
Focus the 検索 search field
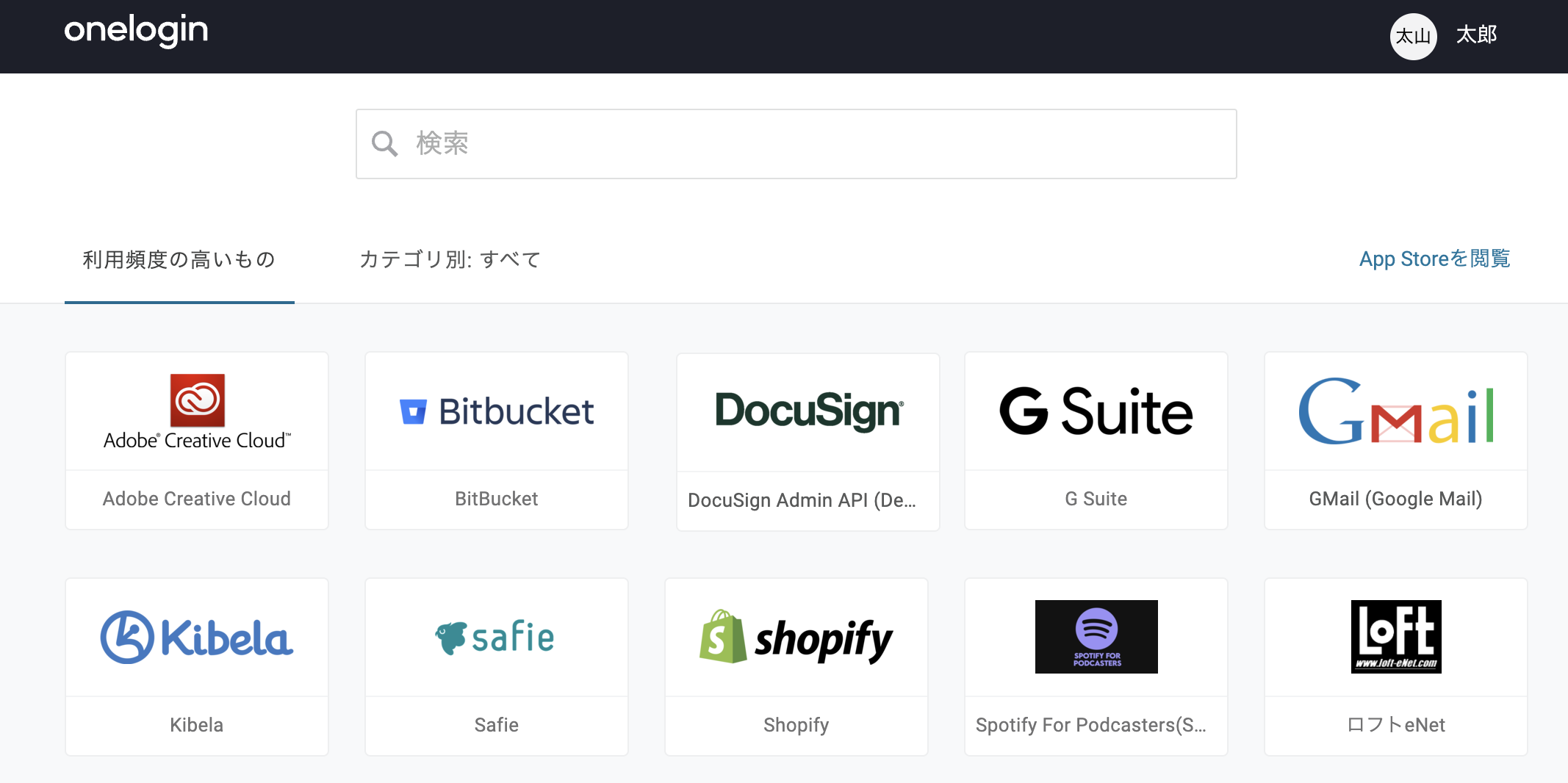tap(796, 144)
